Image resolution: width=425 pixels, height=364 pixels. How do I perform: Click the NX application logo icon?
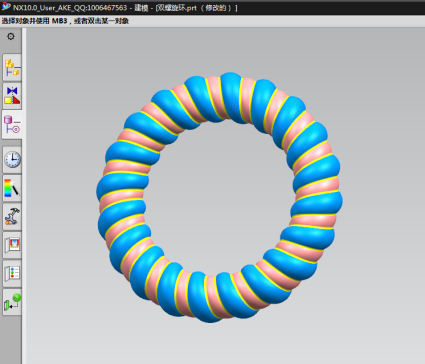click(6, 7)
